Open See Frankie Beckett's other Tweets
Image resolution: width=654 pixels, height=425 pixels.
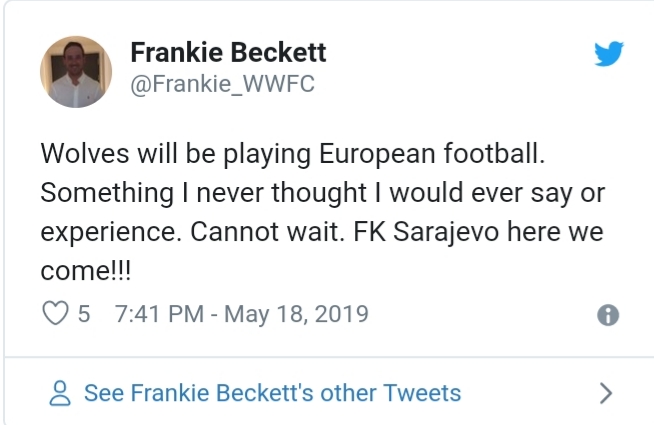(x=272, y=393)
